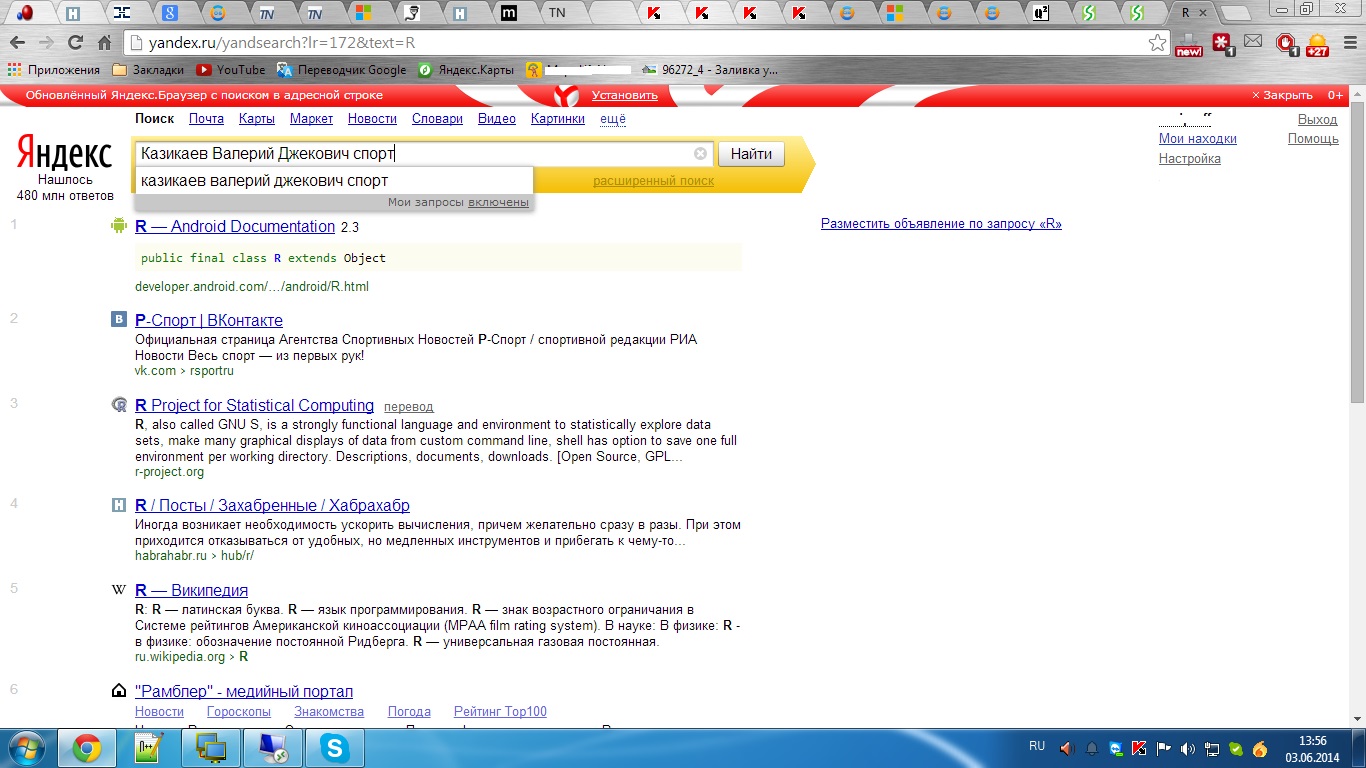Open 'расширенный поиск' advanced search link
The width and height of the screenshot is (1366, 768).
click(x=653, y=181)
